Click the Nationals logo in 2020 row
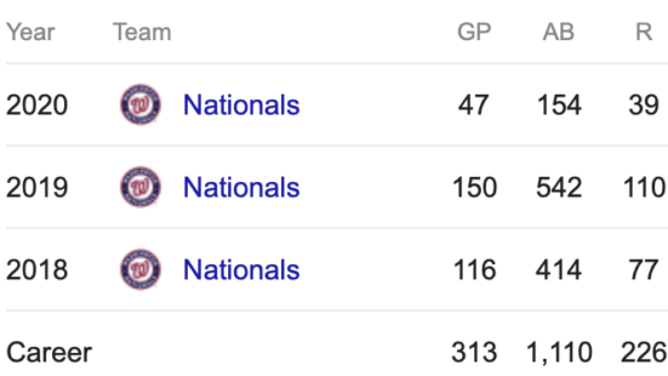 141,104
